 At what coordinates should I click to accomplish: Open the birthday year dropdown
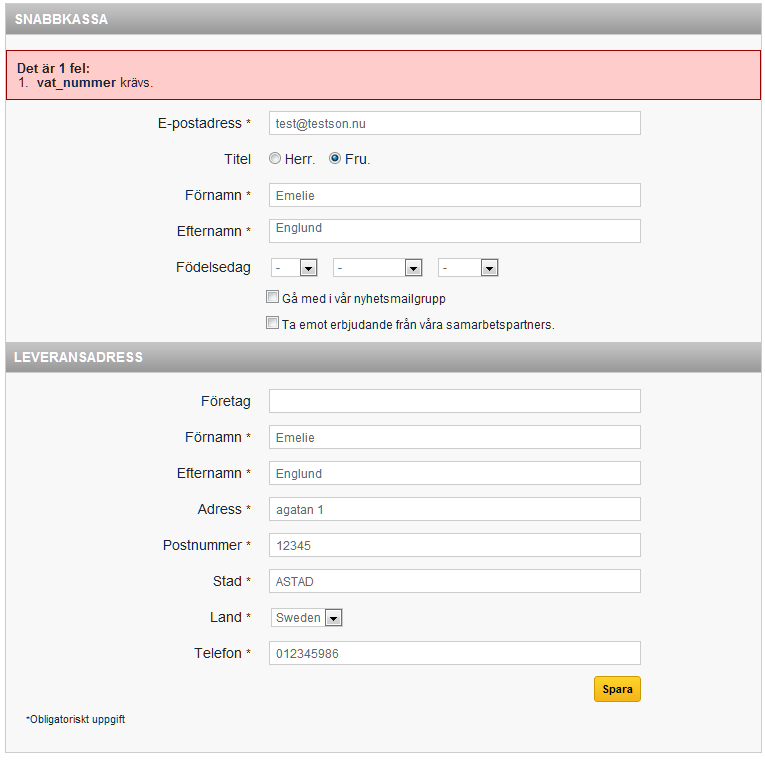tap(468, 268)
